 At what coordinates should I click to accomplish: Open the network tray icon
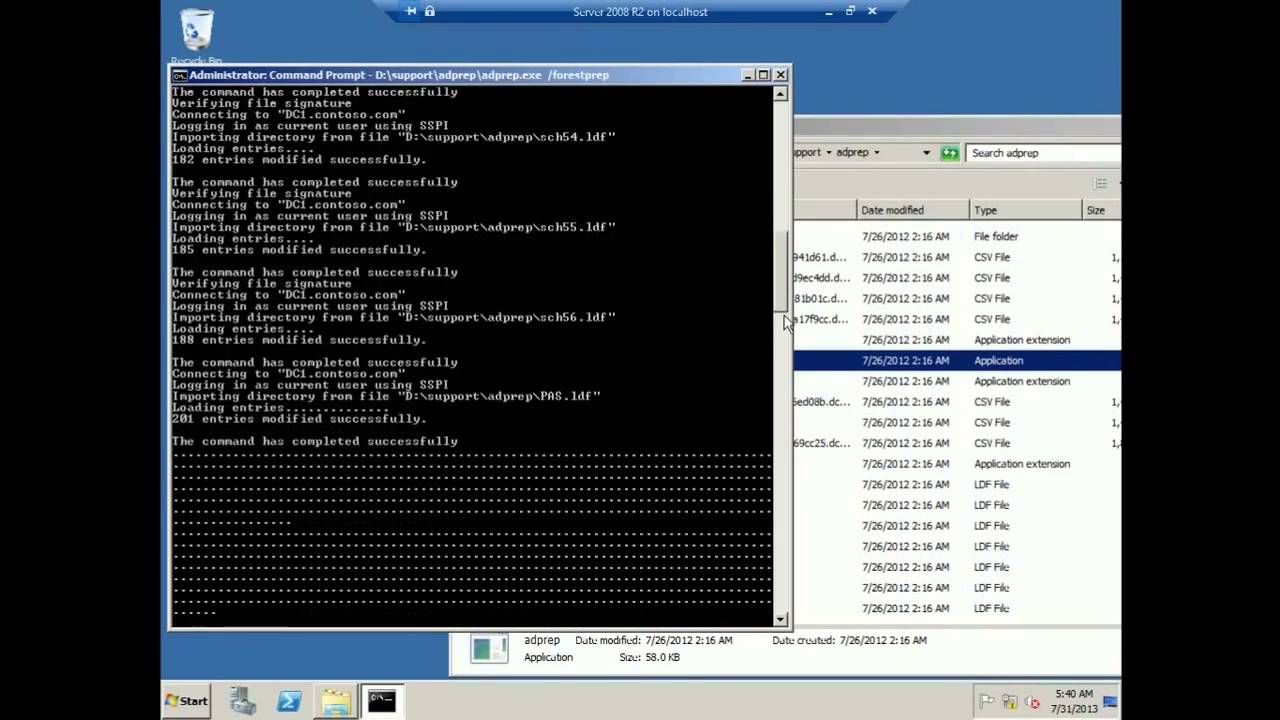point(1010,701)
